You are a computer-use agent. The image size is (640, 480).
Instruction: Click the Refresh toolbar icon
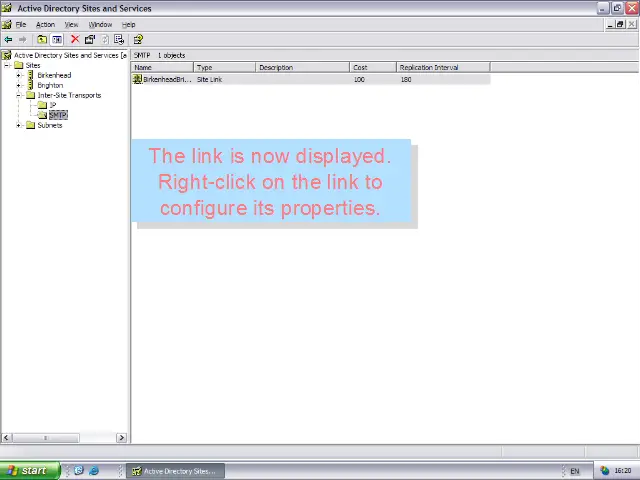coord(105,40)
